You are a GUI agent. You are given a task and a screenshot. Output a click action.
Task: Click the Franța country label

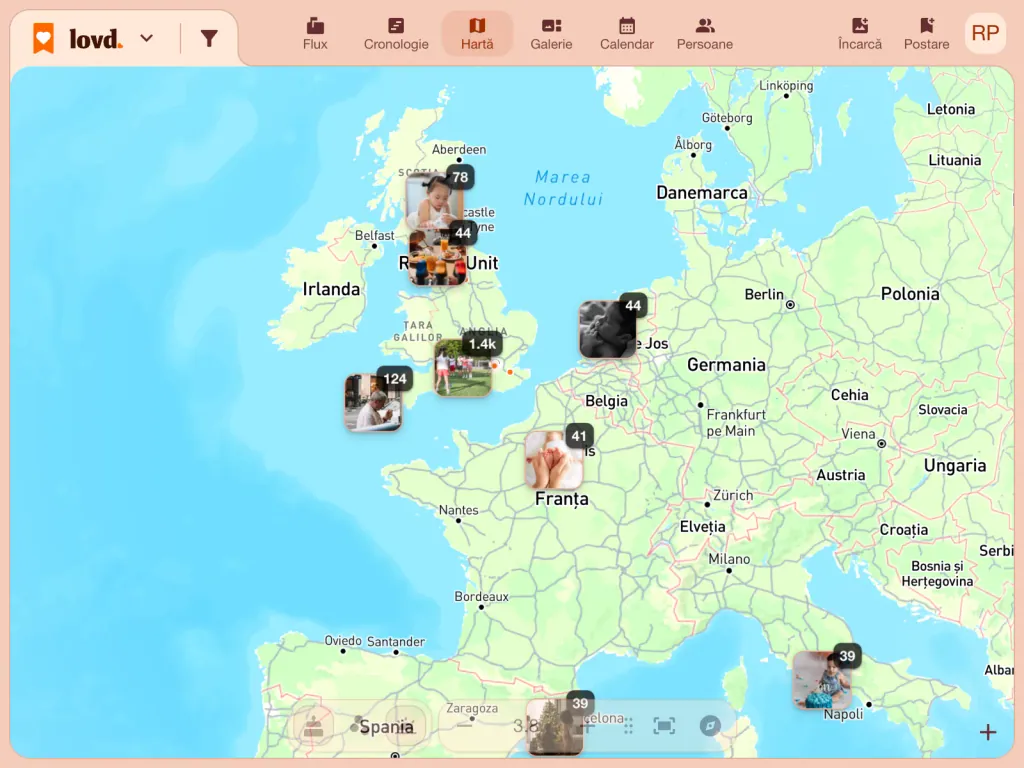562,500
